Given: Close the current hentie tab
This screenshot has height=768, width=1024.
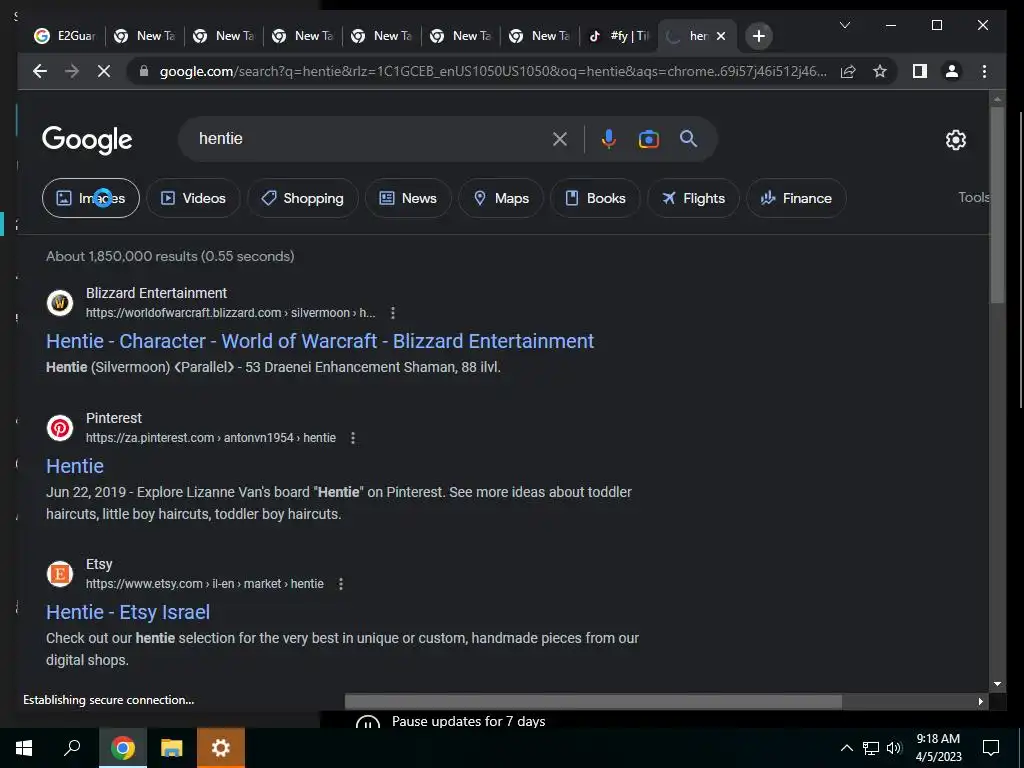Looking at the screenshot, I should coord(721,36).
